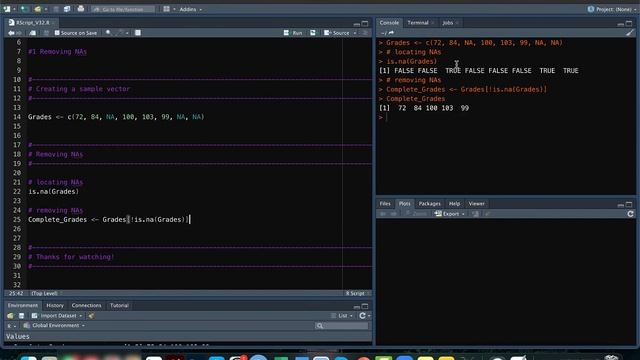Image resolution: width=640 pixels, height=360 pixels.
Task: Open the Help tab
Action: (454, 203)
